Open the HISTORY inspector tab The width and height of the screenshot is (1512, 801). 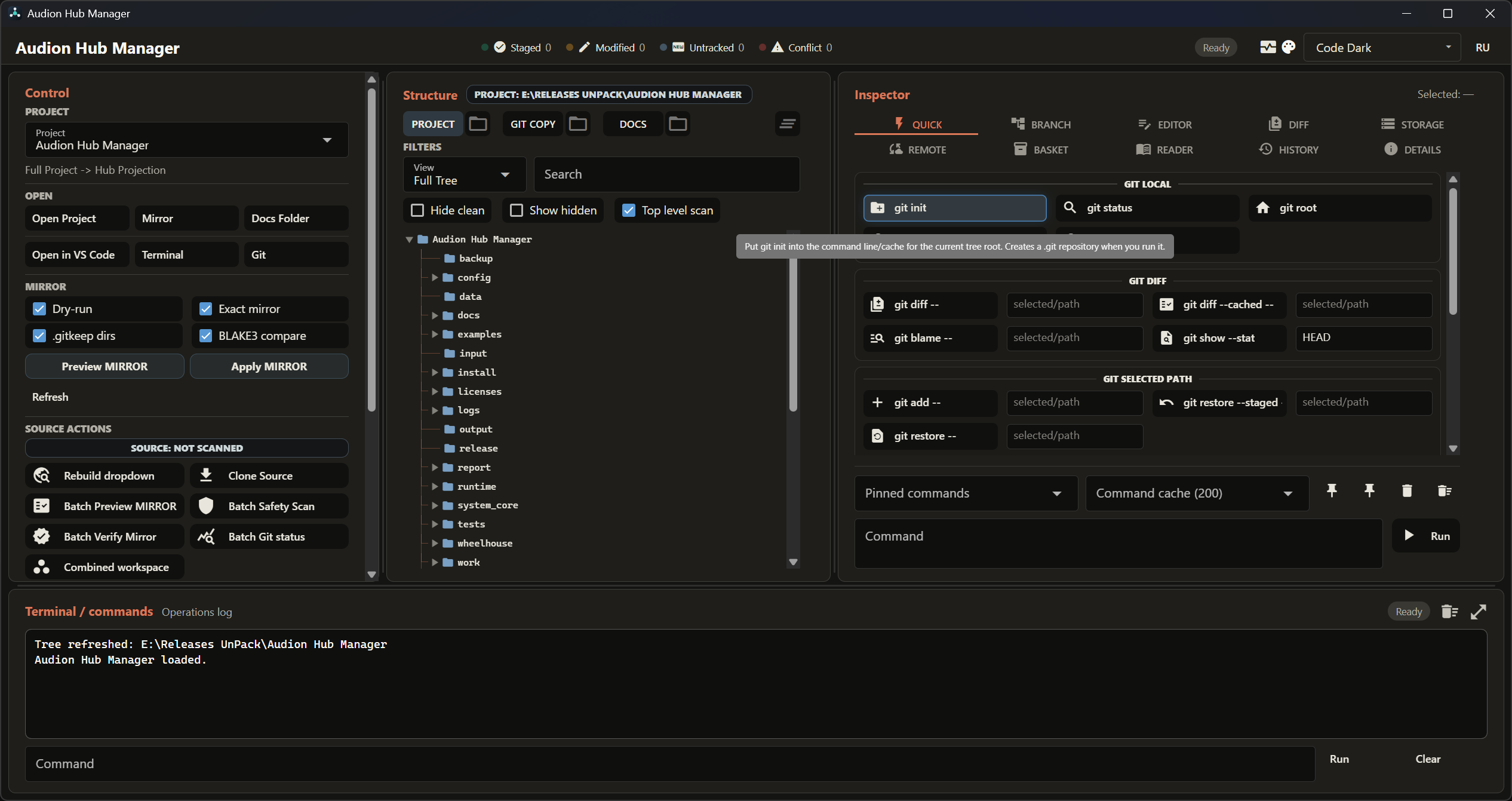(1289, 149)
